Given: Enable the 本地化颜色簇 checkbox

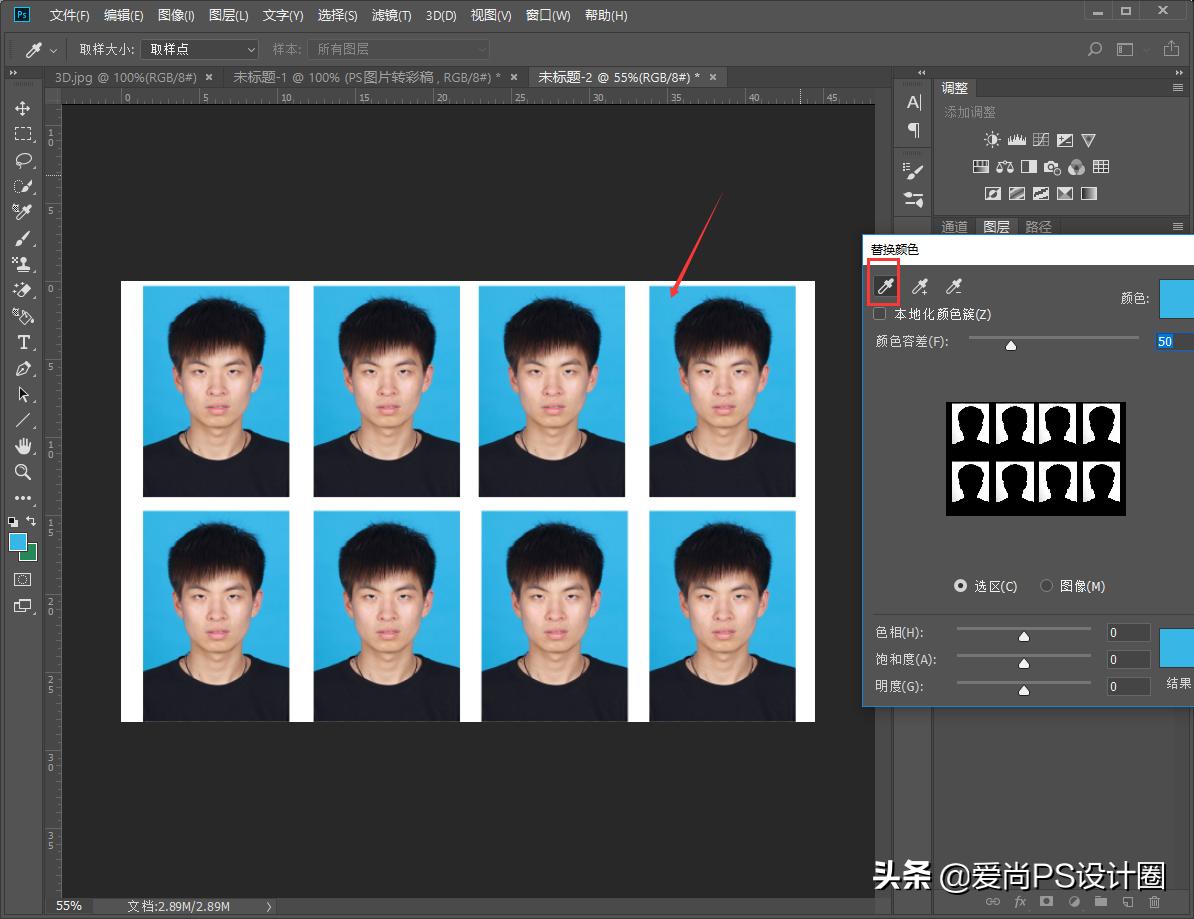Looking at the screenshot, I should [x=880, y=314].
